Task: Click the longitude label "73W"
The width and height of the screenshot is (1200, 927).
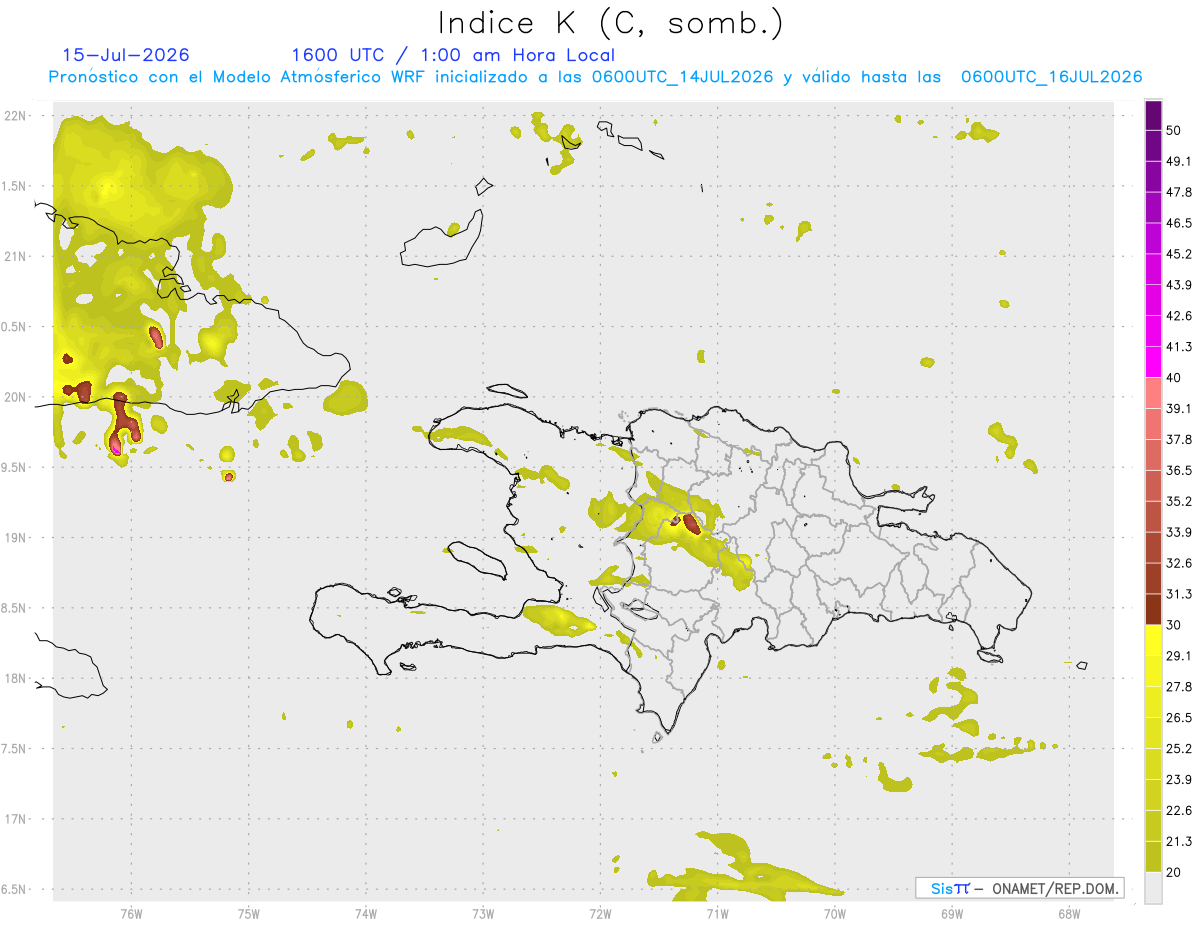Action: tap(483, 913)
